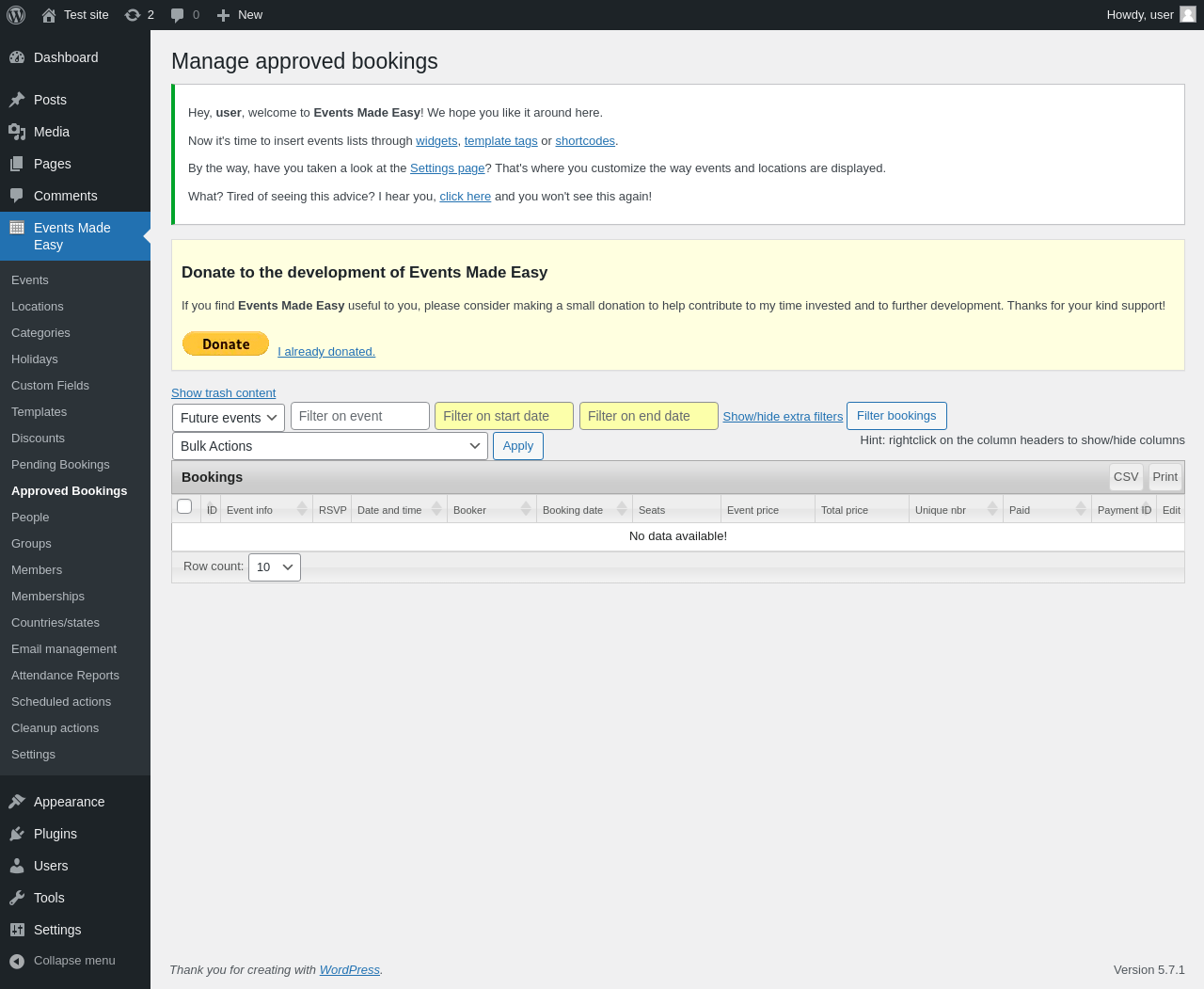Image resolution: width=1204 pixels, height=989 pixels.
Task: Click the Print button
Action: click(1165, 477)
